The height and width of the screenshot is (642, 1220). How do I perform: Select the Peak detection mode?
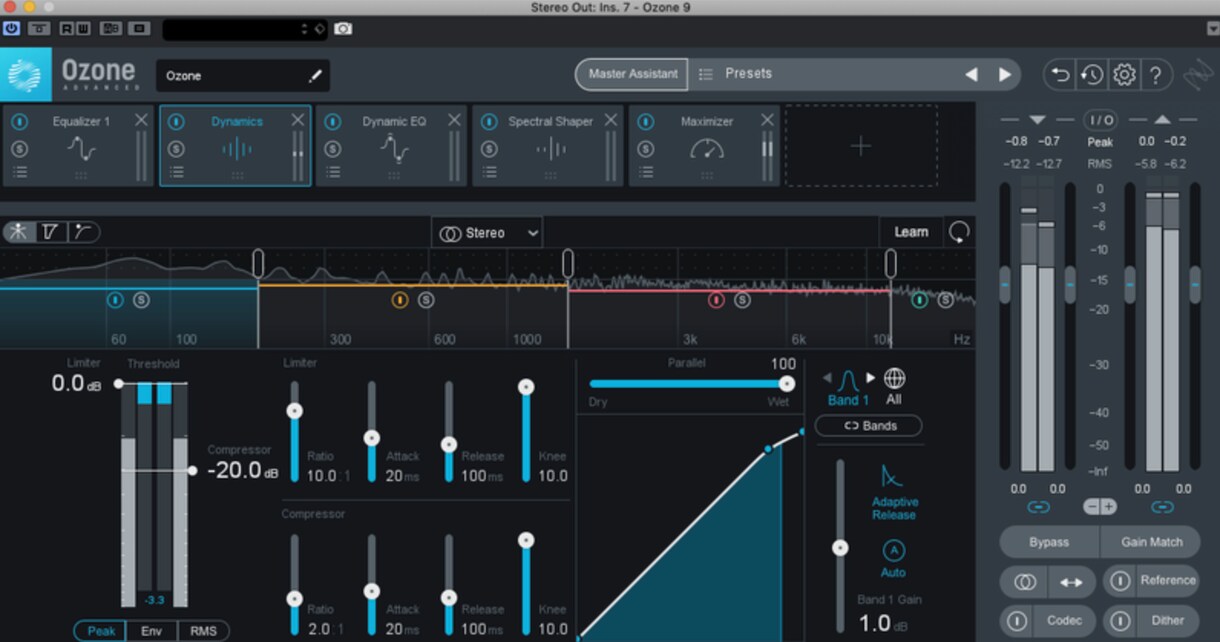coord(100,631)
